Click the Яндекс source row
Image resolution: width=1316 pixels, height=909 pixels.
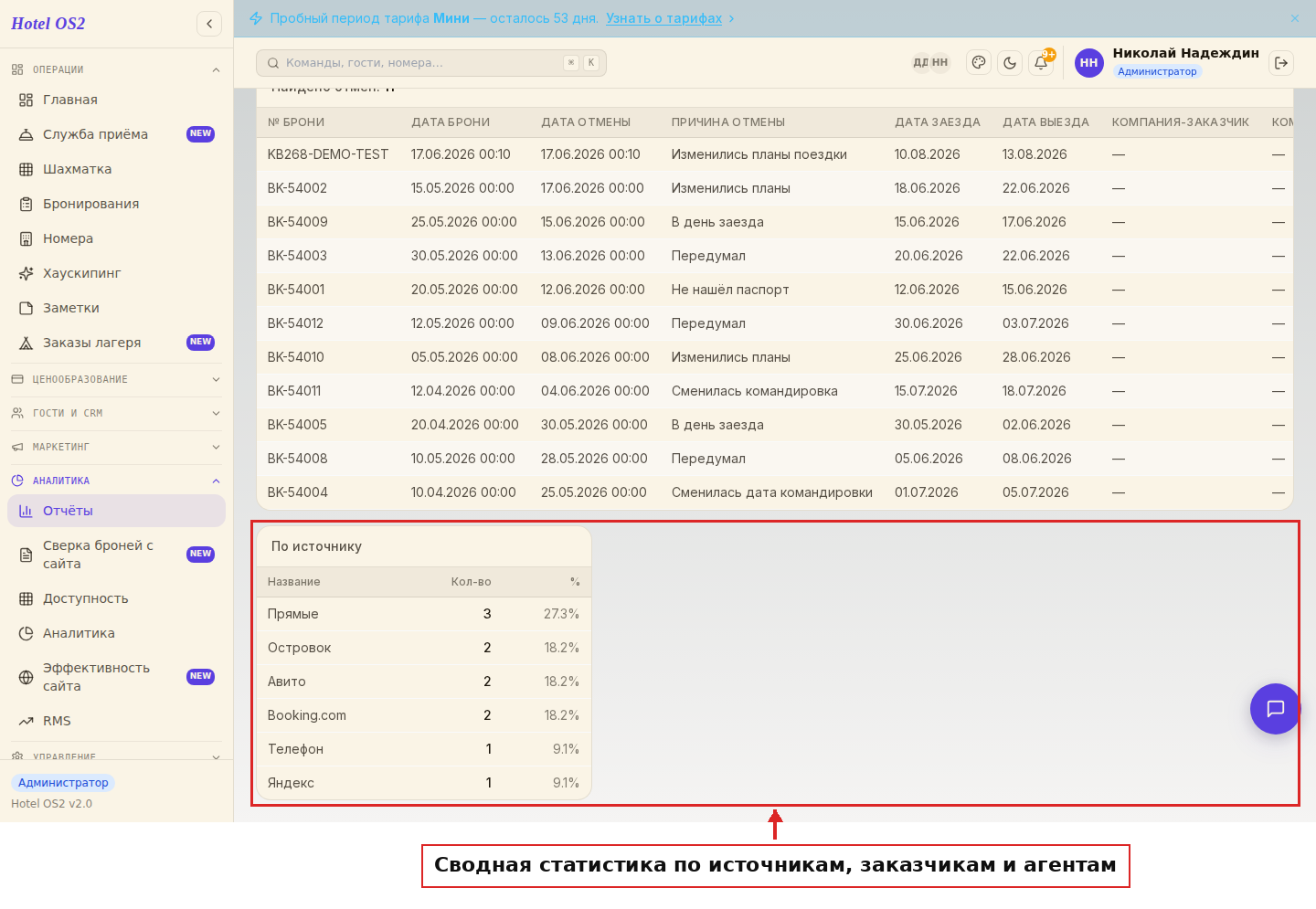point(424,783)
